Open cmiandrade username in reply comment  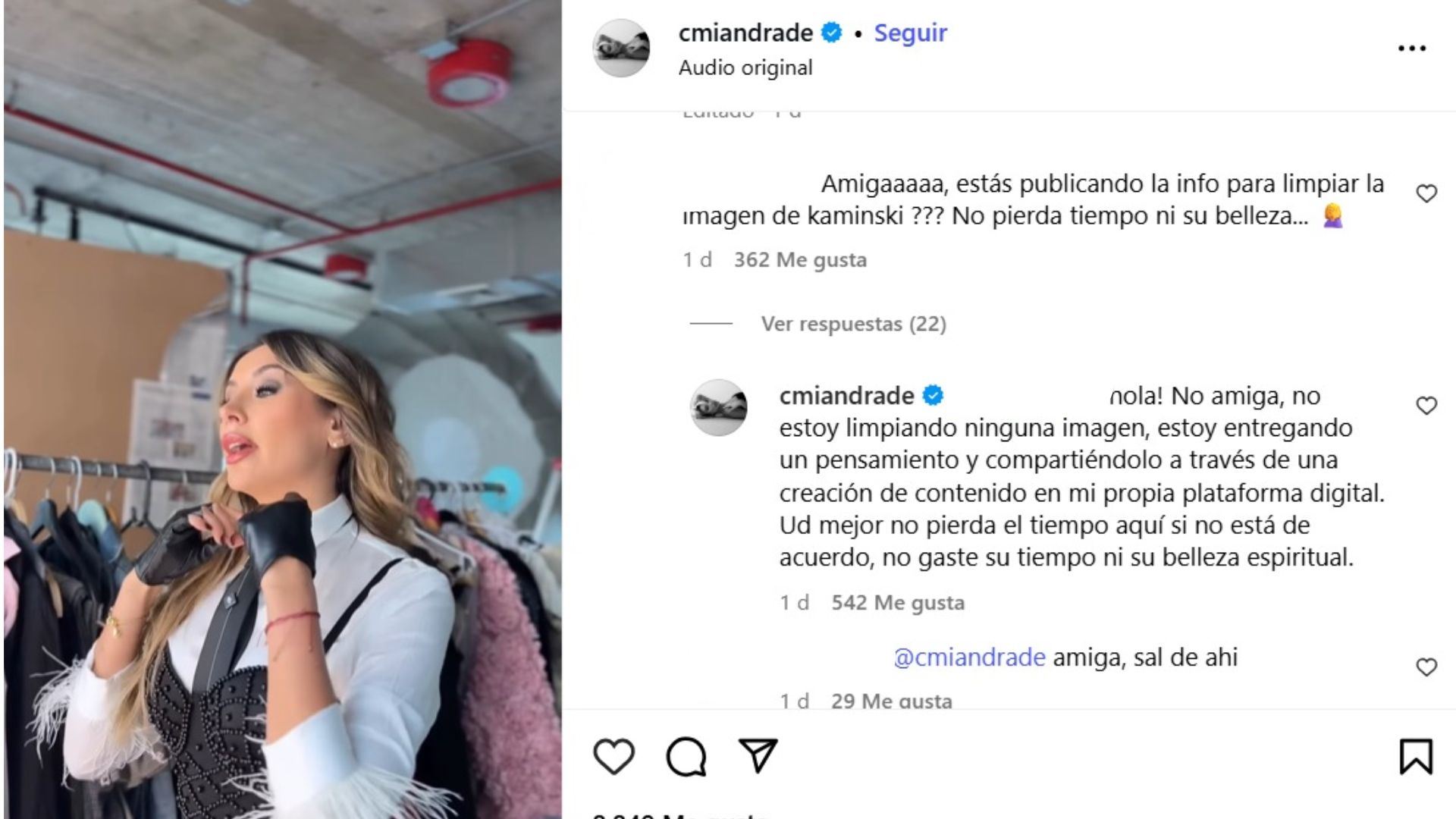click(846, 396)
